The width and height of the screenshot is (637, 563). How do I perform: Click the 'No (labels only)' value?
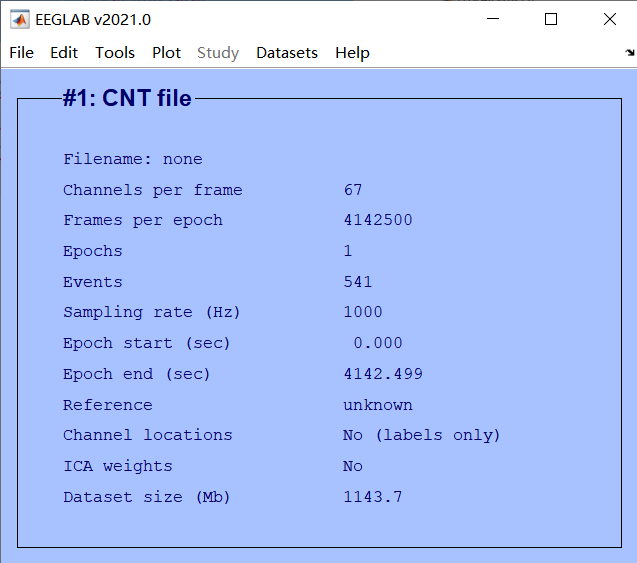coord(421,435)
